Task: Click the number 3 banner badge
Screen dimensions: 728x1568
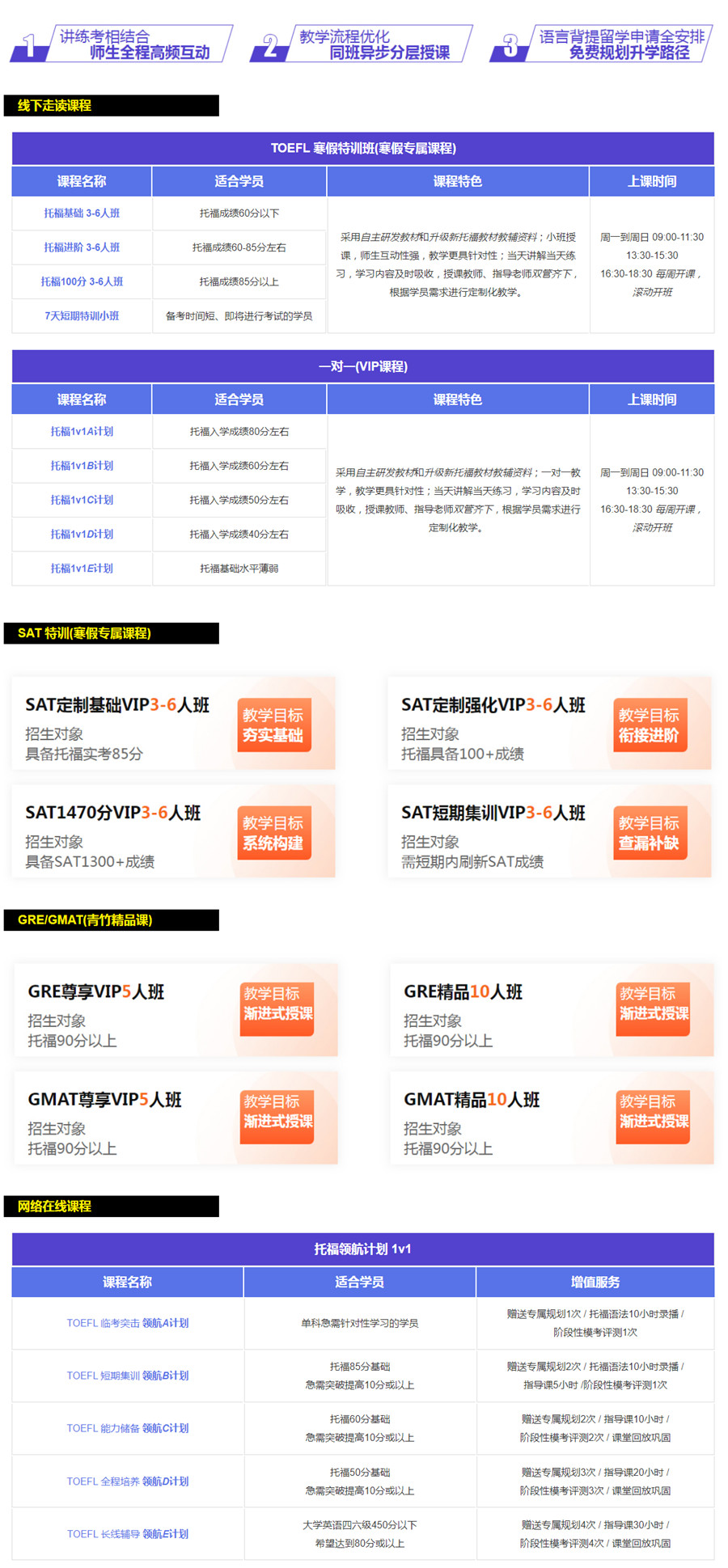Action: (x=510, y=46)
